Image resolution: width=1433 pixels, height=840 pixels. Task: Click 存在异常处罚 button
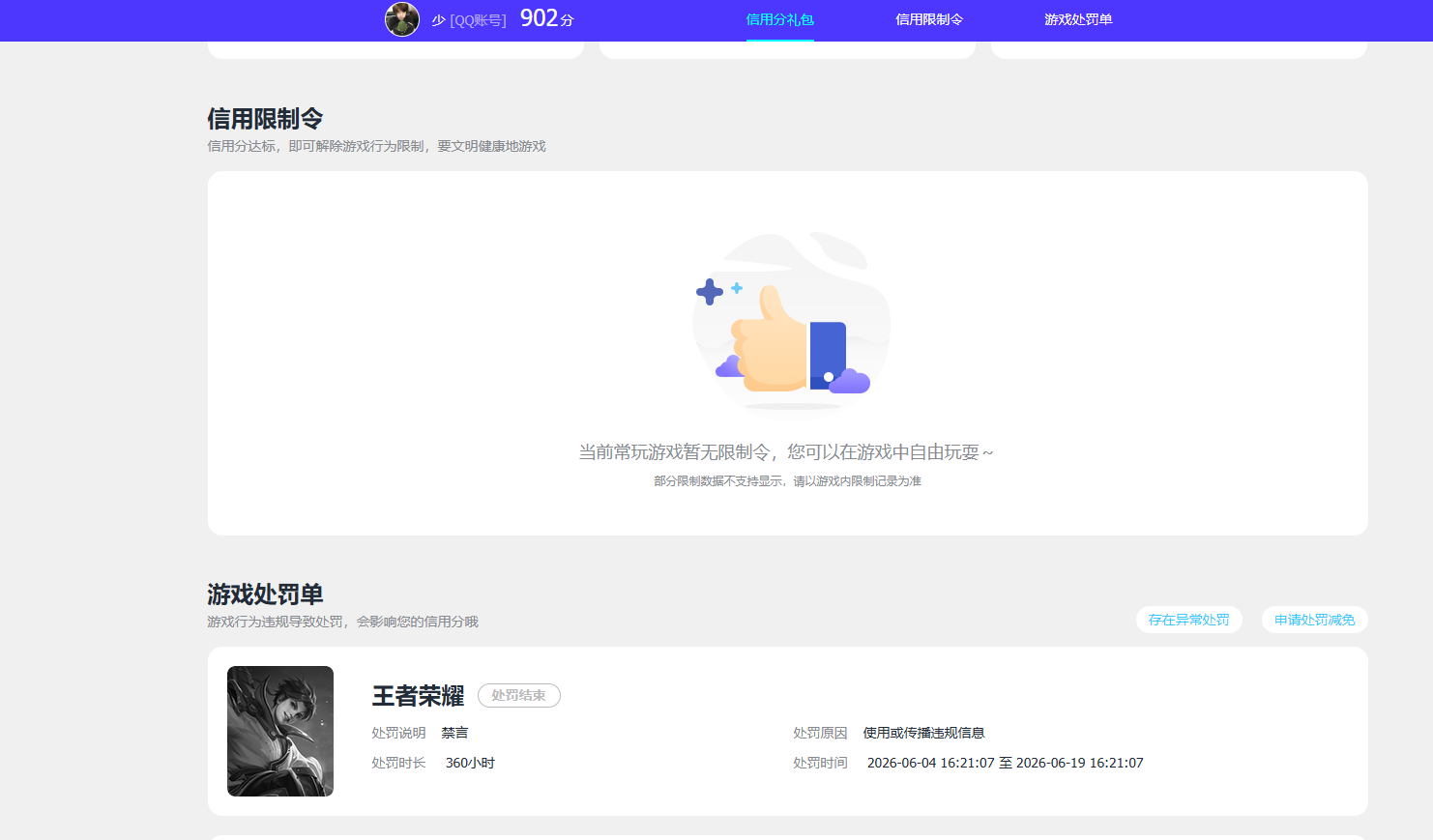1188,620
